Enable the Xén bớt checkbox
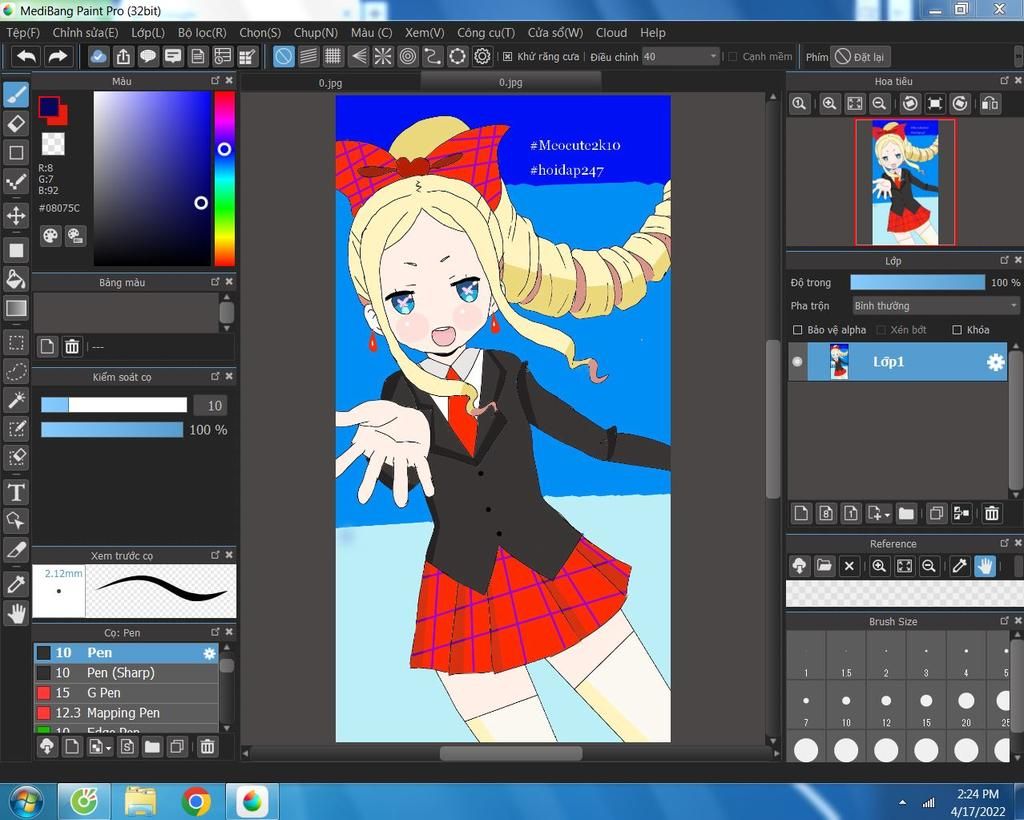The height and width of the screenshot is (820, 1024). tap(880, 330)
